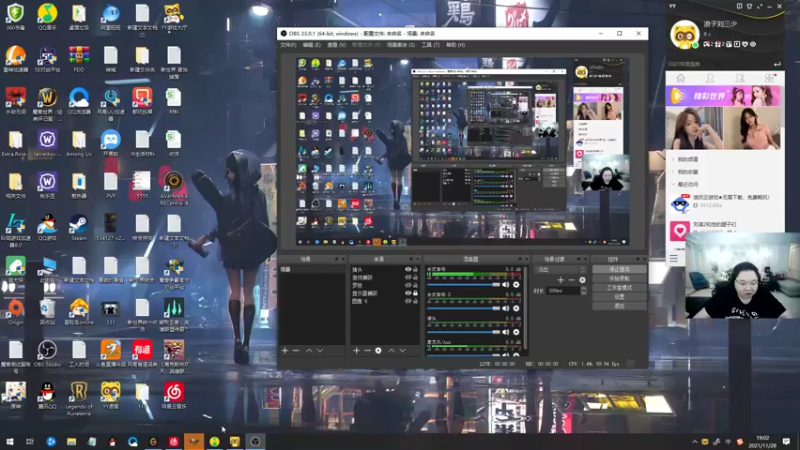The width and height of the screenshot is (800, 450).
Task: Open OBS 设置 settings button
Action: [619, 297]
